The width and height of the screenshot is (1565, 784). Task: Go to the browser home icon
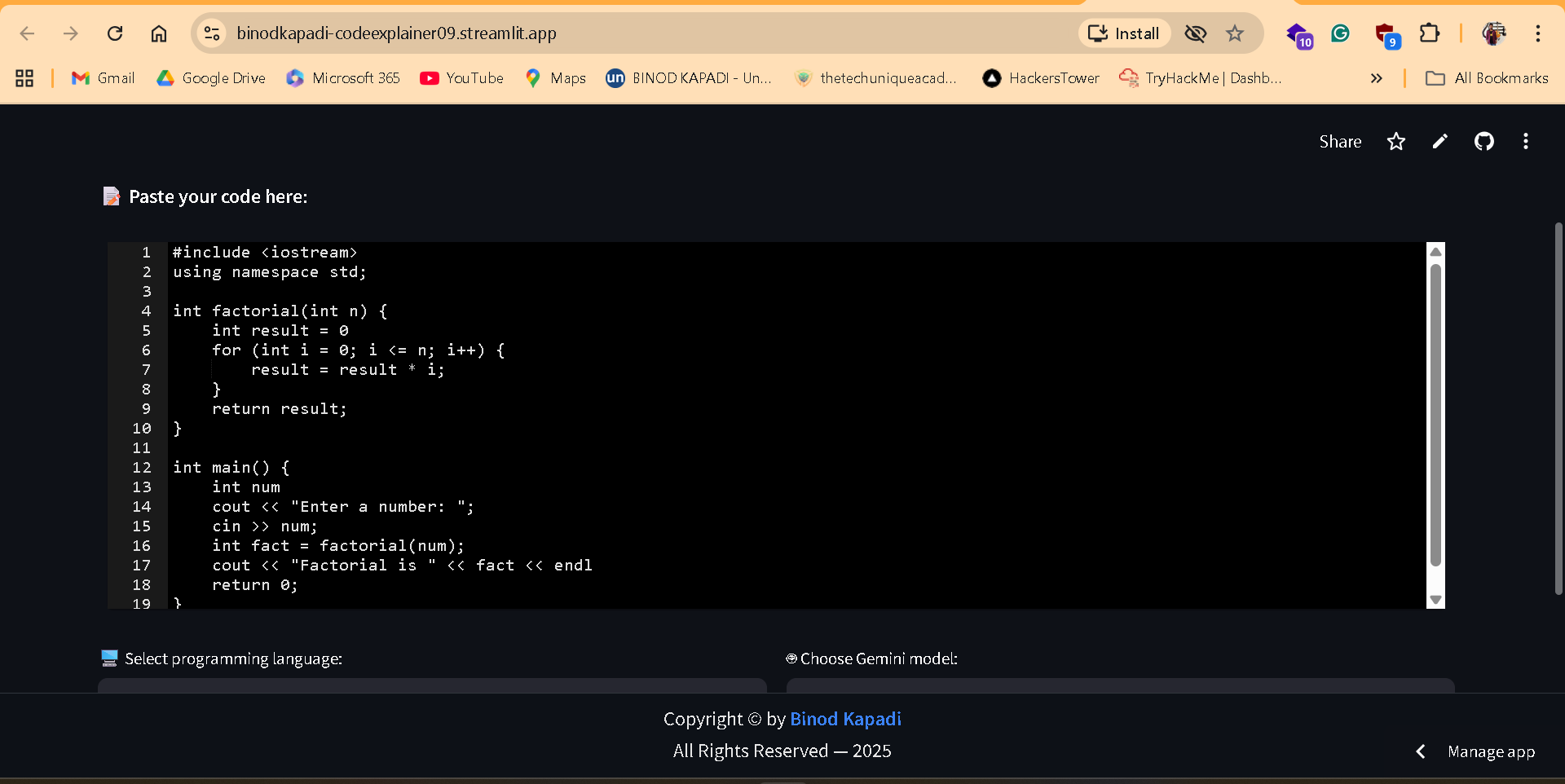pos(159,33)
